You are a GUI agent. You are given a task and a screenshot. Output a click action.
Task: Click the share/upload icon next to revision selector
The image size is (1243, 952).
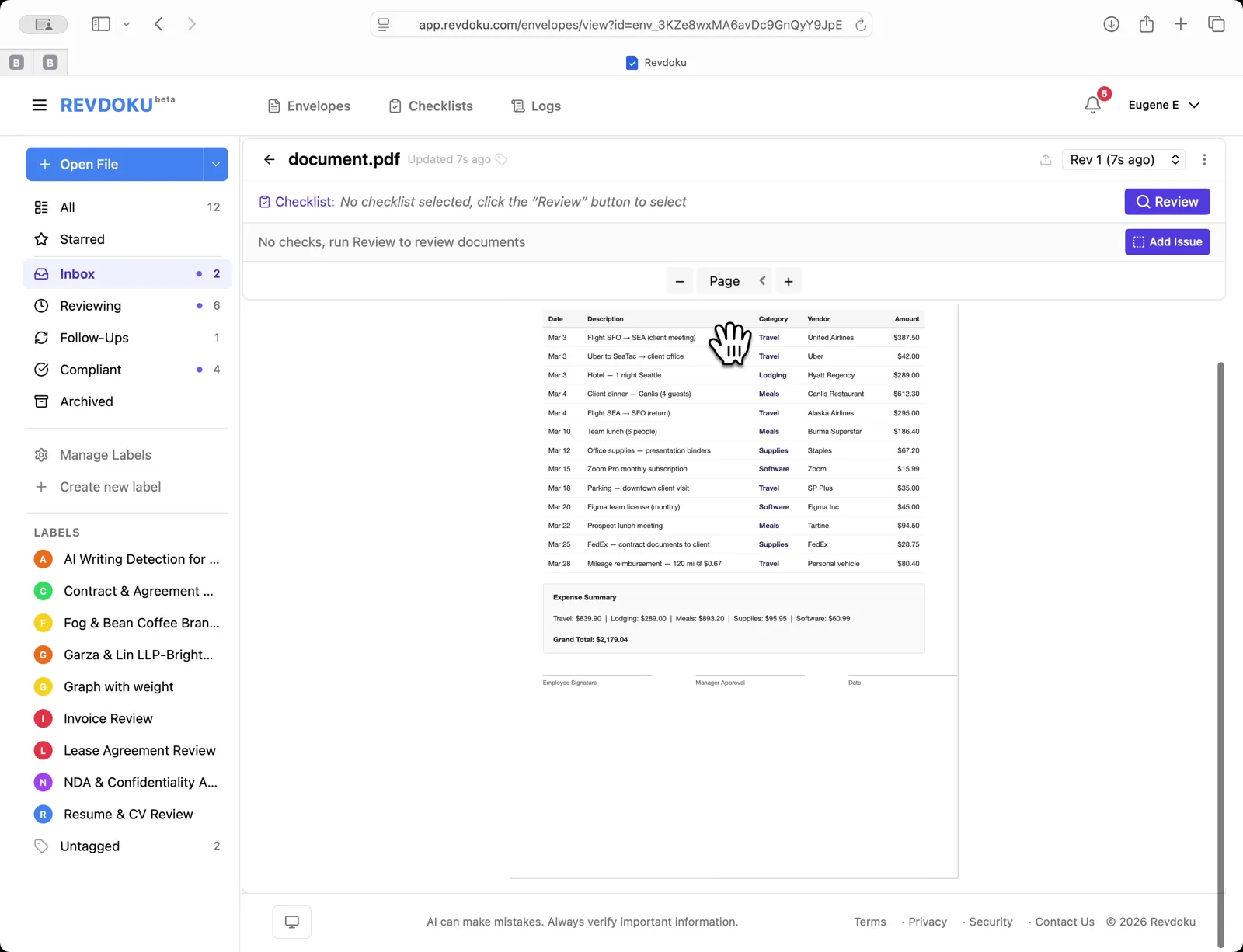[1044, 159]
